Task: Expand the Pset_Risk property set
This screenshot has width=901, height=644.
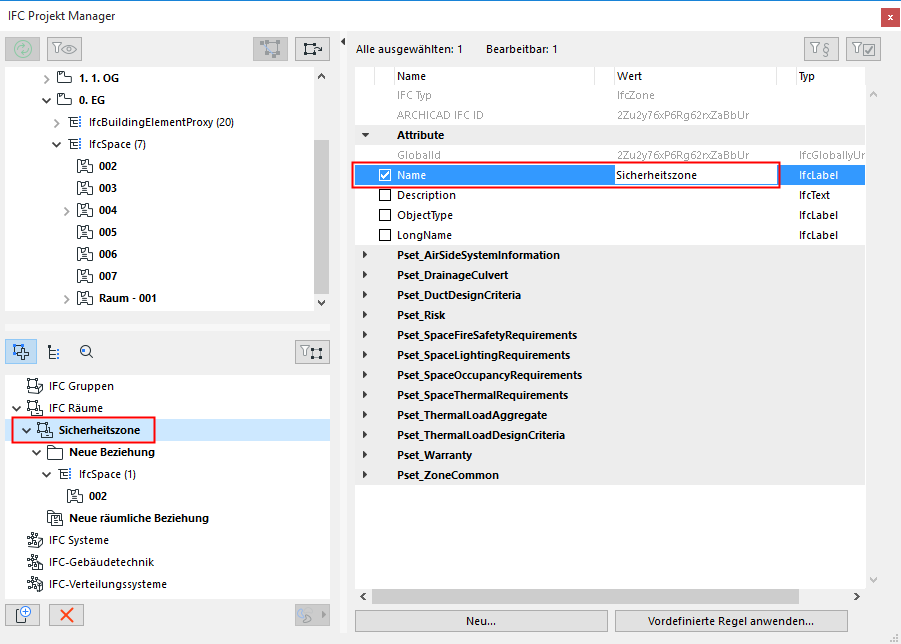Action: coord(364,315)
